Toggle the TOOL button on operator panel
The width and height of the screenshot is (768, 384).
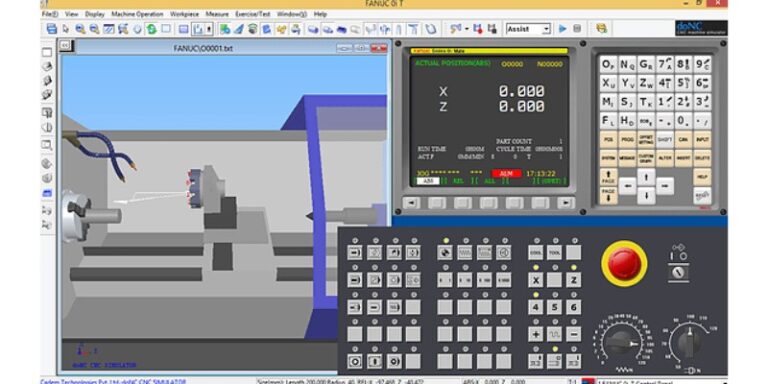point(554,253)
